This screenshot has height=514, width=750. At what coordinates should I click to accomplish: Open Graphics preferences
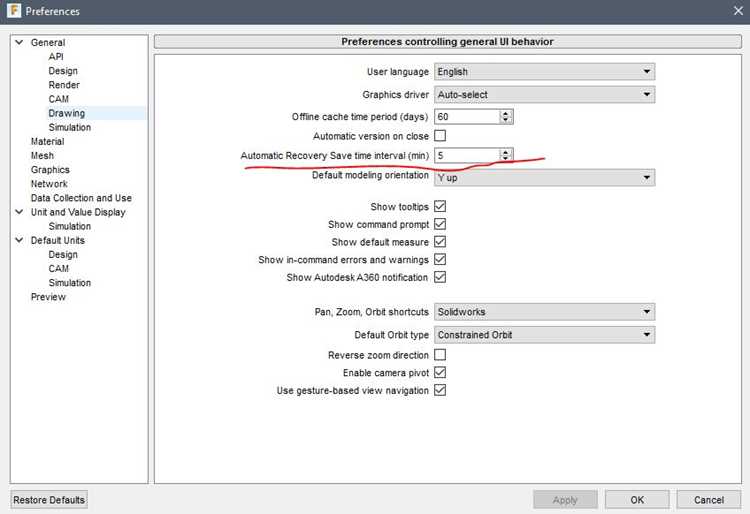(x=50, y=170)
